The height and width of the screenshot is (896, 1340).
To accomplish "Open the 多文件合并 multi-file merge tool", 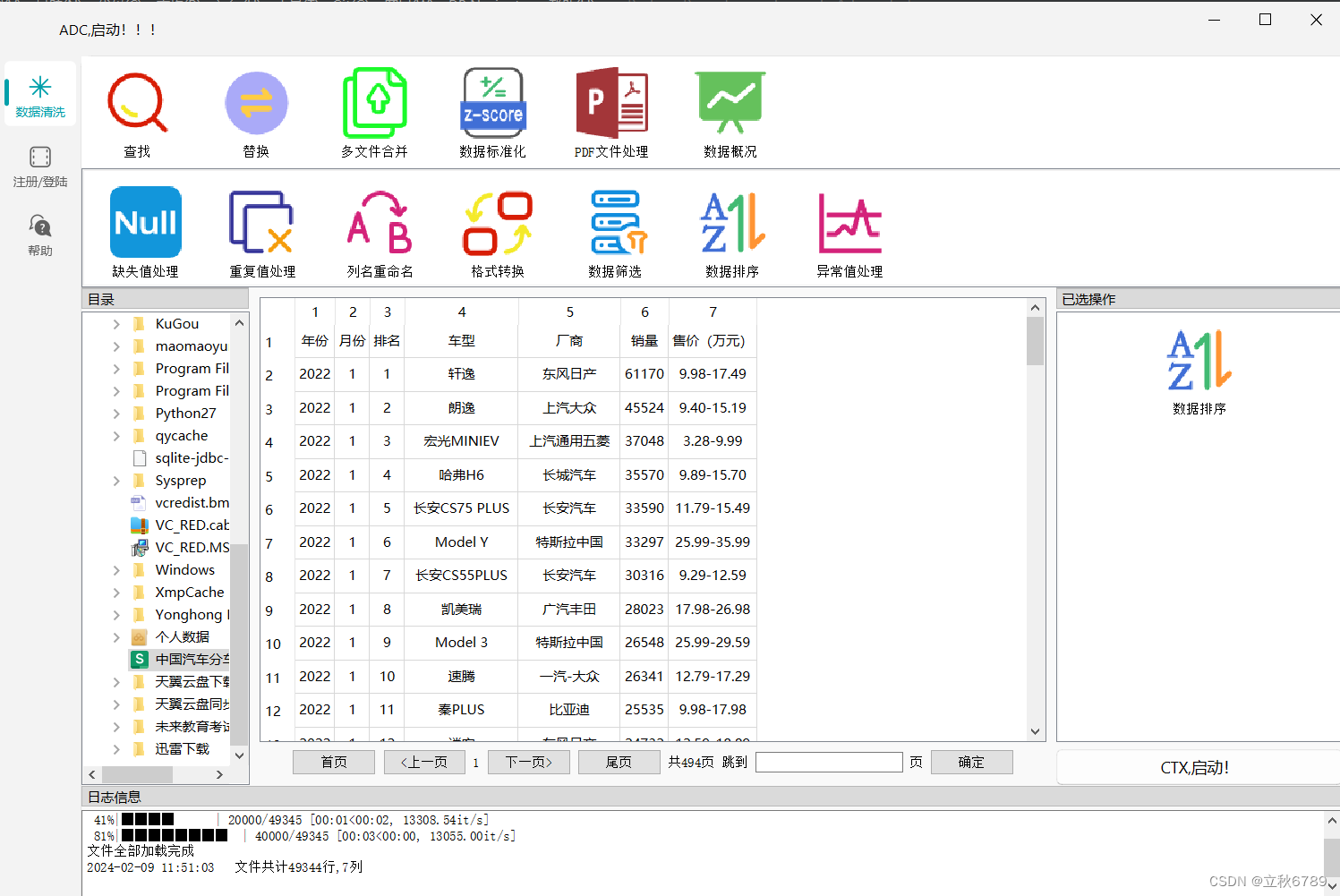I will [x=374, y=112].
